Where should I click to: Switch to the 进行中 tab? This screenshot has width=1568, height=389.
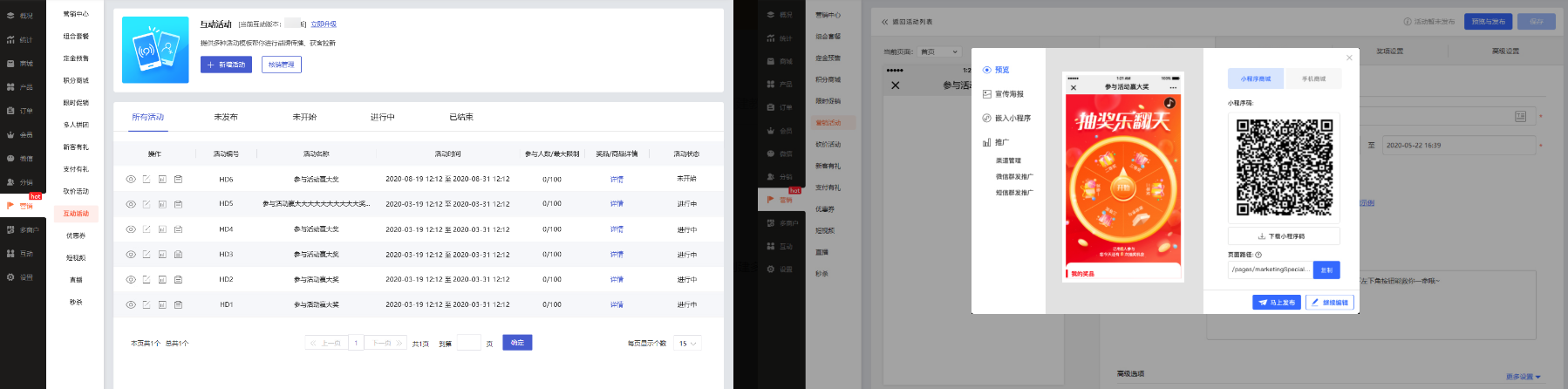click(382, 117)
